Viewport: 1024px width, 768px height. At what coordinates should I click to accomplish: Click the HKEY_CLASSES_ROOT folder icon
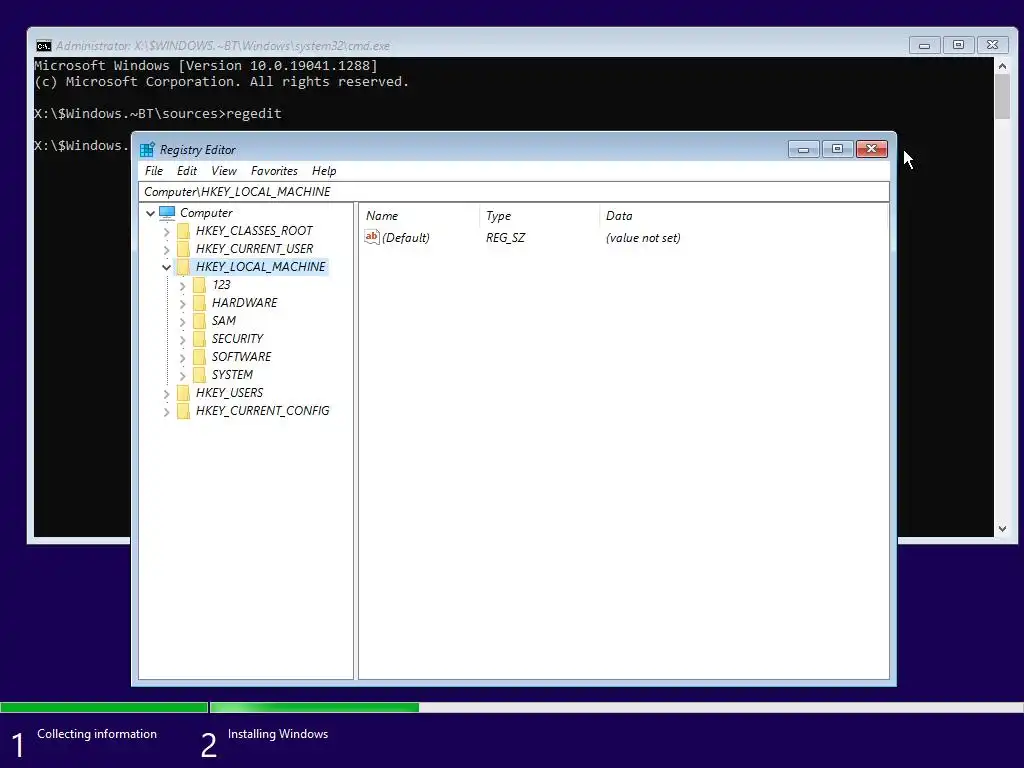pos(184,231)
